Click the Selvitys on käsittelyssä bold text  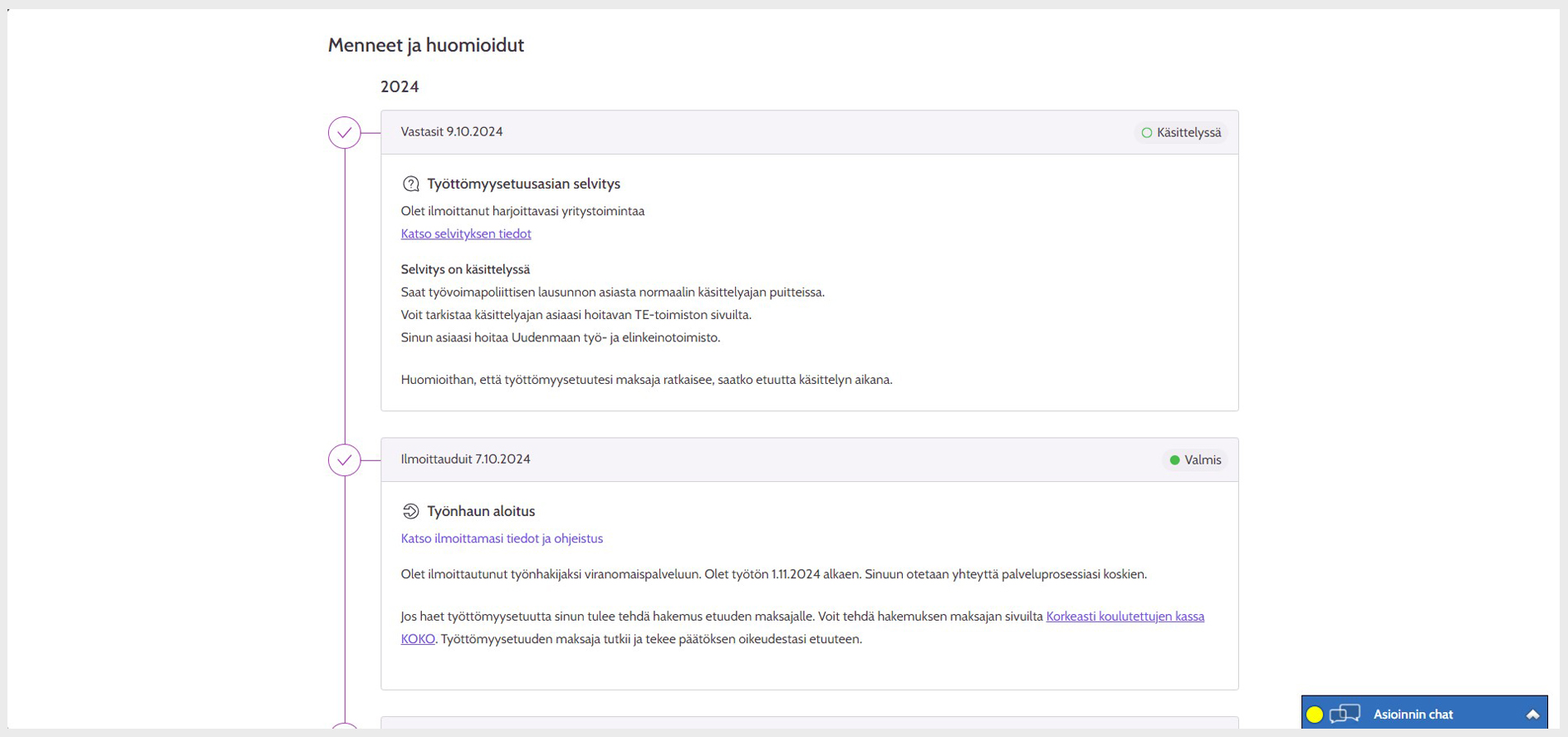tap(465, 270)
